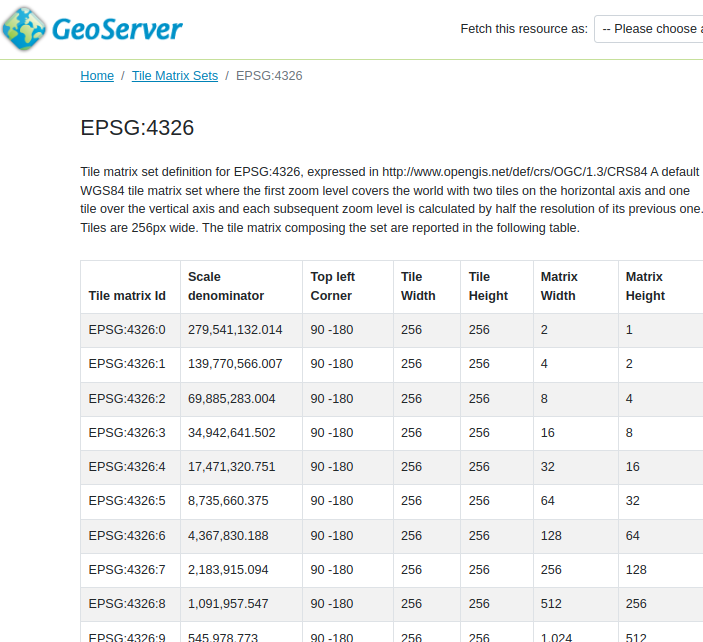
Task: Click the GeoServer logo icon
Action: (26, 28)
